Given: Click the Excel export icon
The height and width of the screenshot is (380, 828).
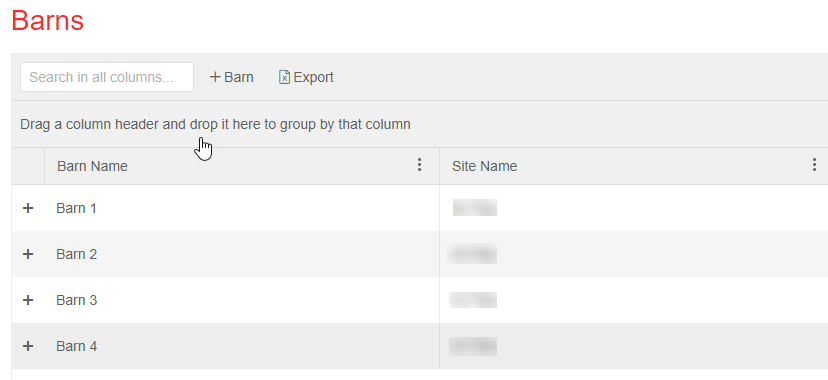Looking at the screenshot, I should point(284,77).
